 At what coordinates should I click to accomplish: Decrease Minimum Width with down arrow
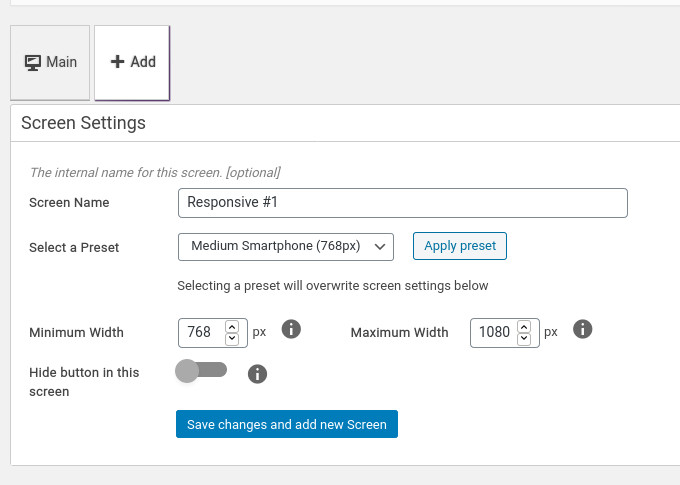pos(232,338)
